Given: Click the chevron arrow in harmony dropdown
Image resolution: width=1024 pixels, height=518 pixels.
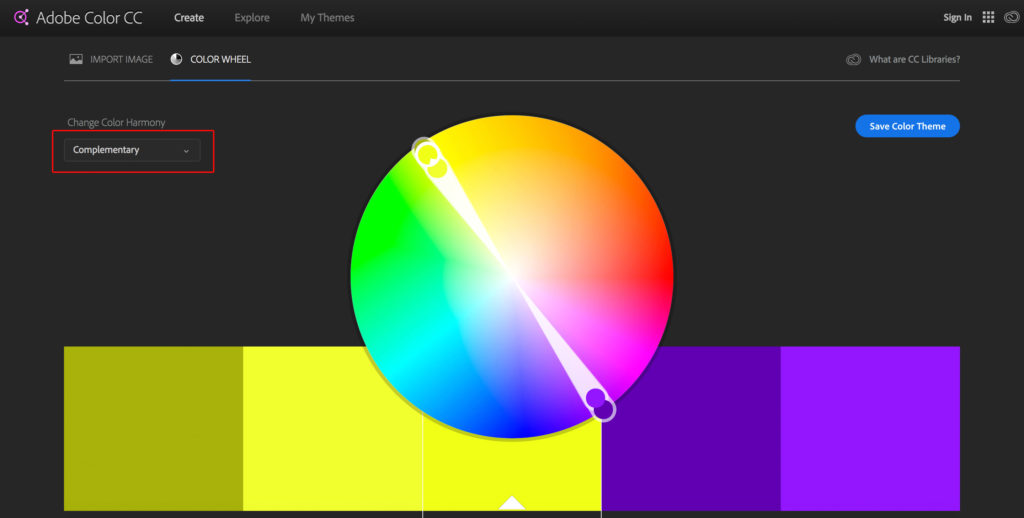Looking at the screenshot, I should pyautogui.click(x=186, y=151).
